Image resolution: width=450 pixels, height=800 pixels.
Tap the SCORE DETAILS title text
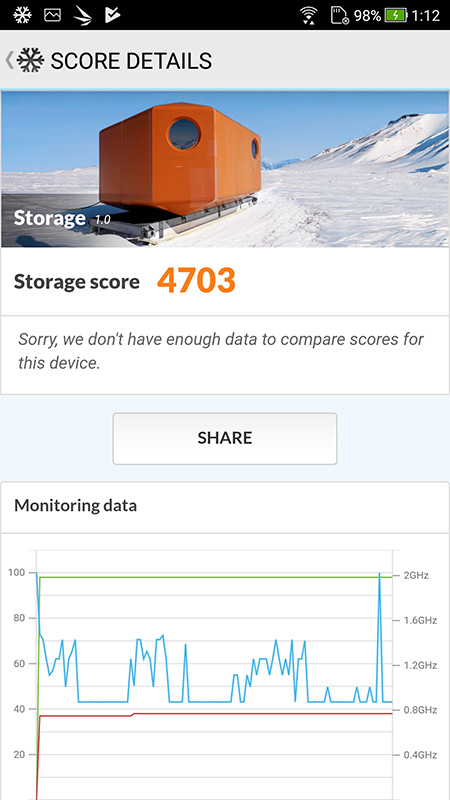coord(131,61)
